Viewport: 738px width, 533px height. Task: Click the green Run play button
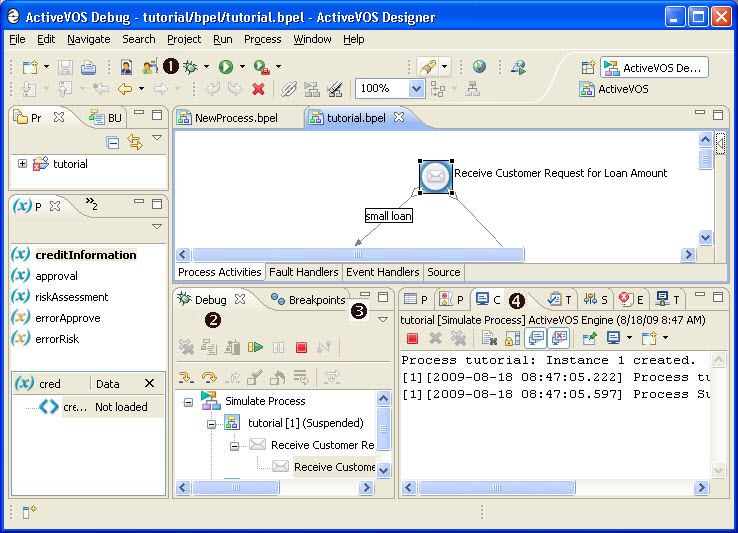tap(226, 67)
